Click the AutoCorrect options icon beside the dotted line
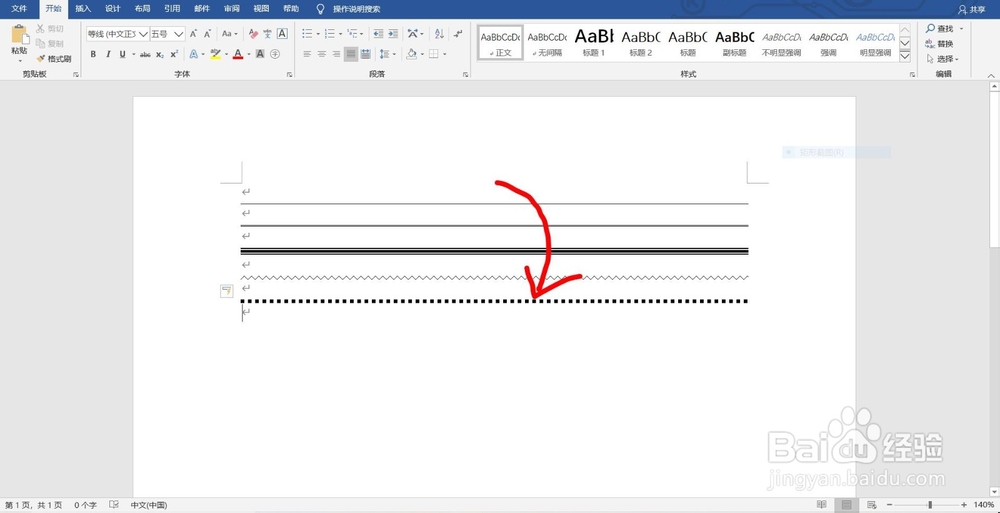Image resolution: width=1000 pixels, height=513 pixels. (226, 292)
